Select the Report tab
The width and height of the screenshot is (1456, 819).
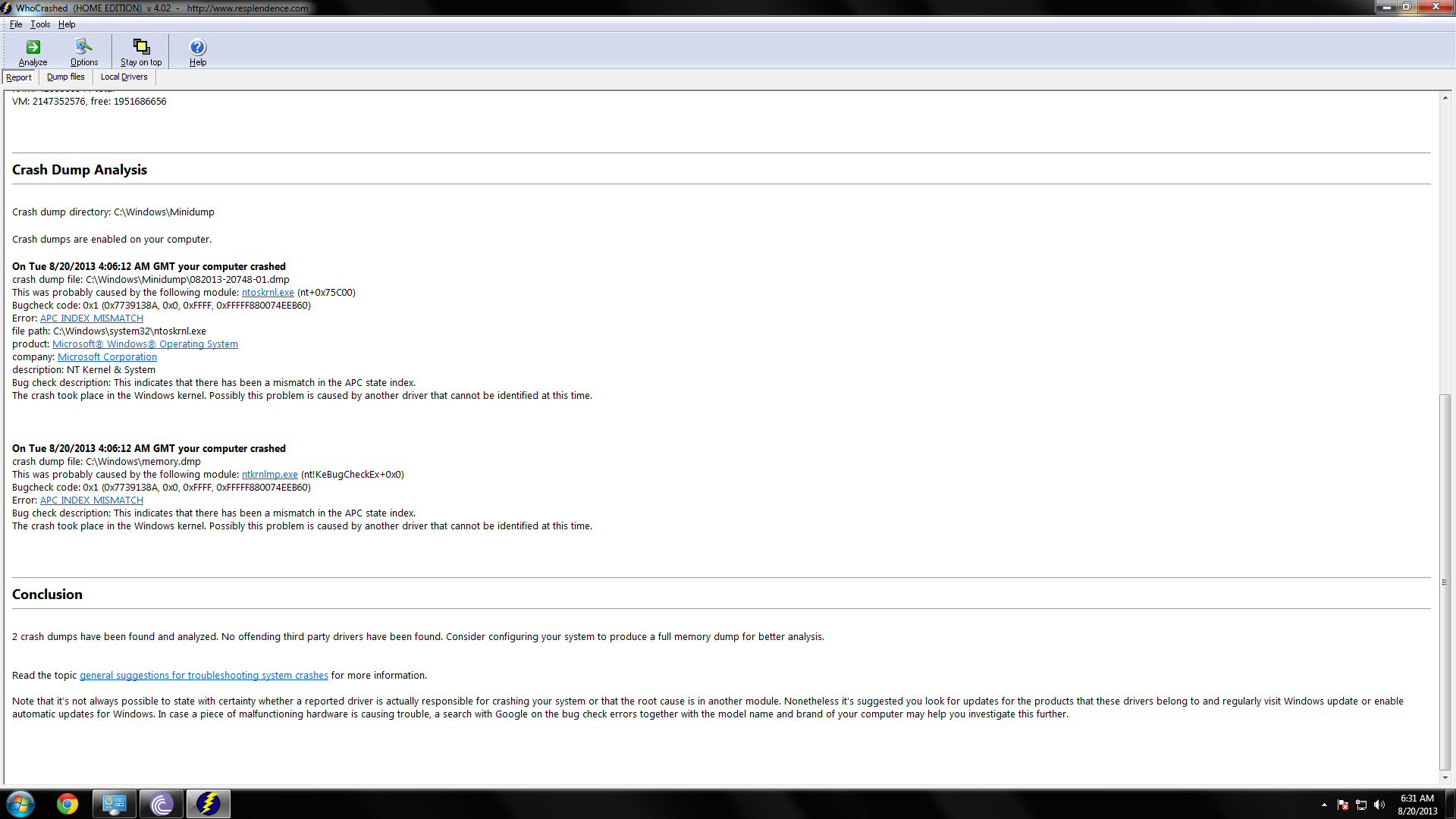(x=19, y=77)
